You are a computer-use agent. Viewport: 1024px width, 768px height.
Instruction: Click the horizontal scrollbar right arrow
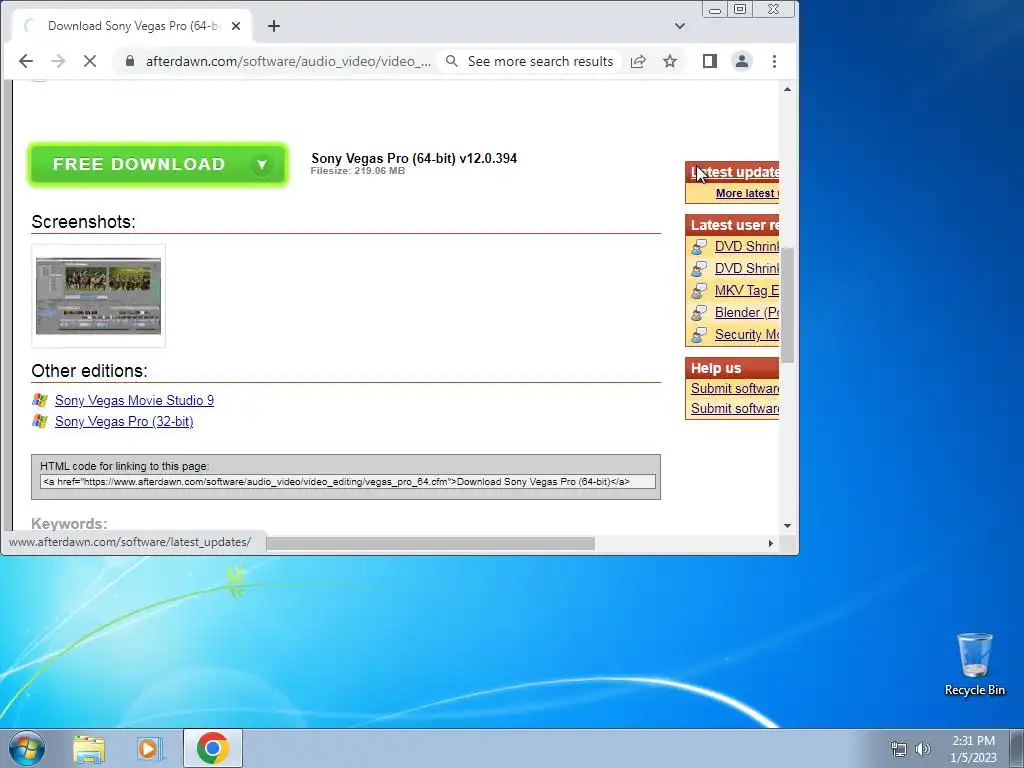tap(771, 543)
